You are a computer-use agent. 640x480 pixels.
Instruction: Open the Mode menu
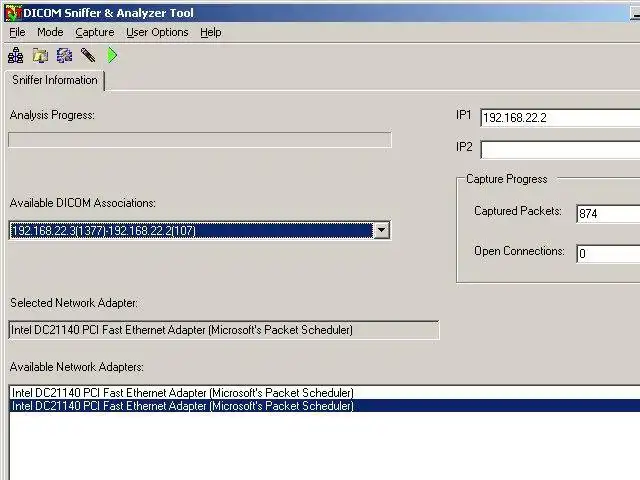(50, 32)
